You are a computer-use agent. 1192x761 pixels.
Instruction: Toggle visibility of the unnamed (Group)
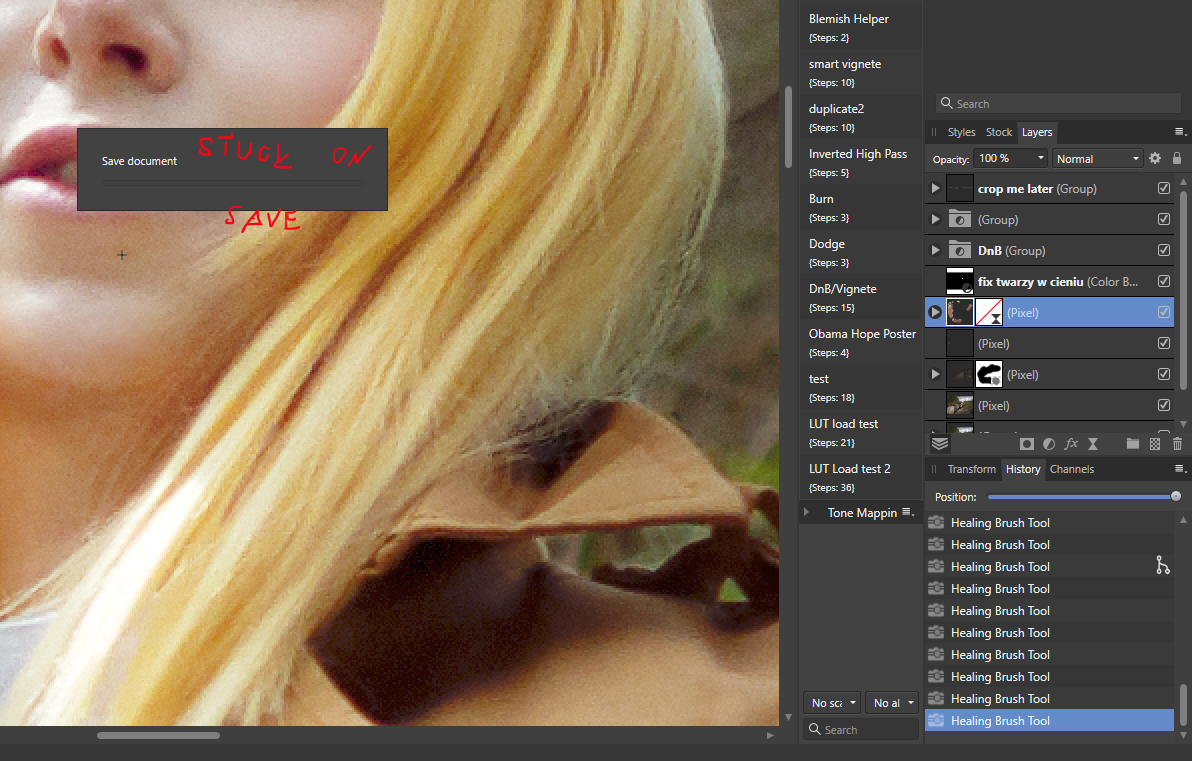[x=1164, y=219]
